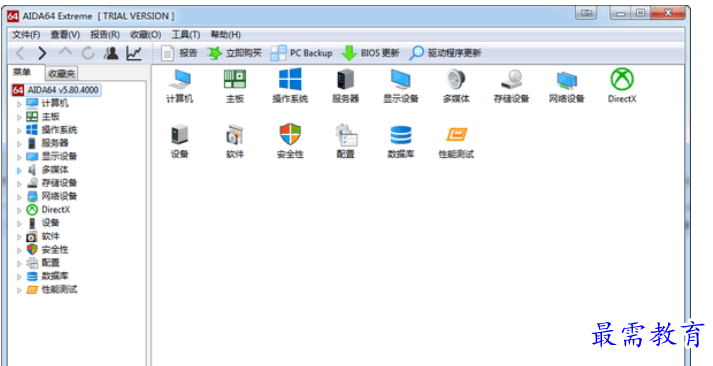Click the back navigation arrow
The image size is (713, 366).
tap(20, 53)
